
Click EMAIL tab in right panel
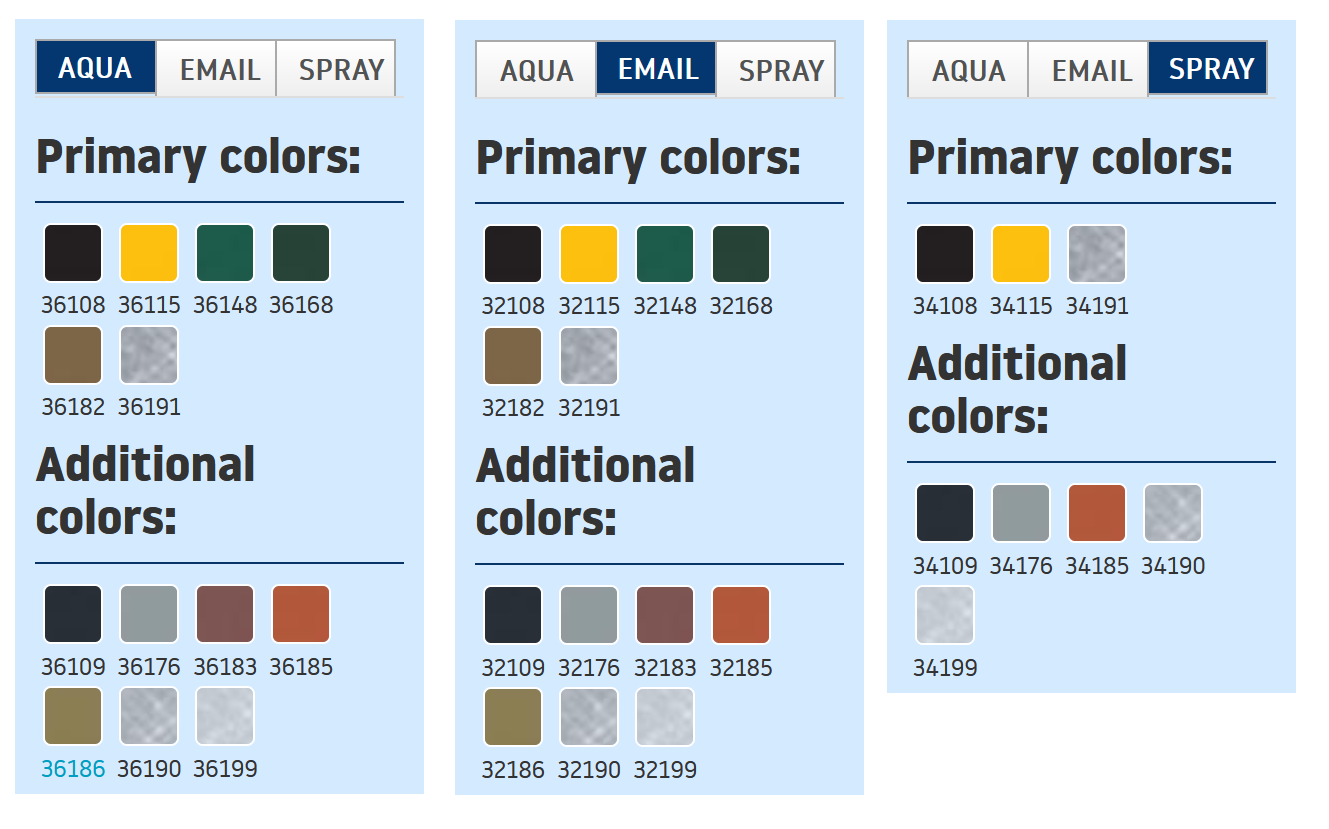(1089, 70)
